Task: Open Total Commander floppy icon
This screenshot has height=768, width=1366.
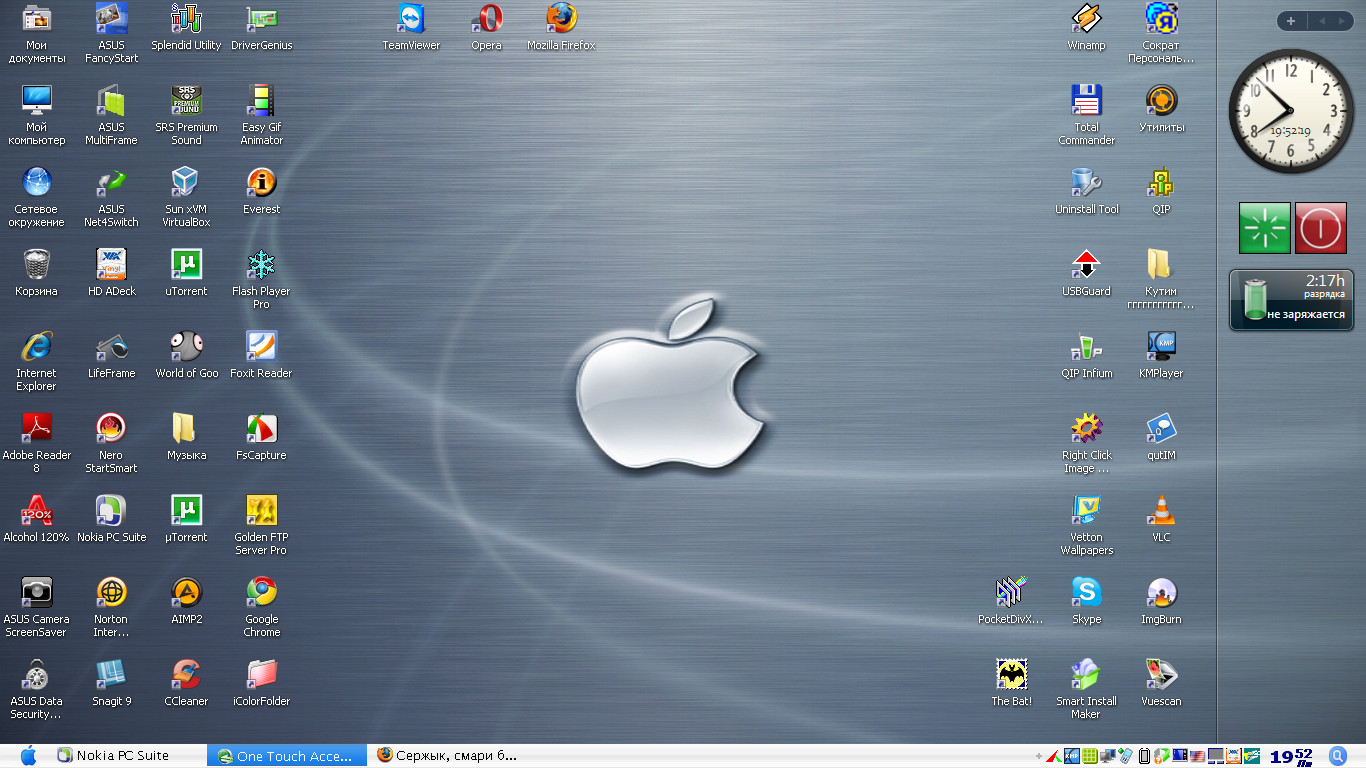Action: coord(1086,100)
